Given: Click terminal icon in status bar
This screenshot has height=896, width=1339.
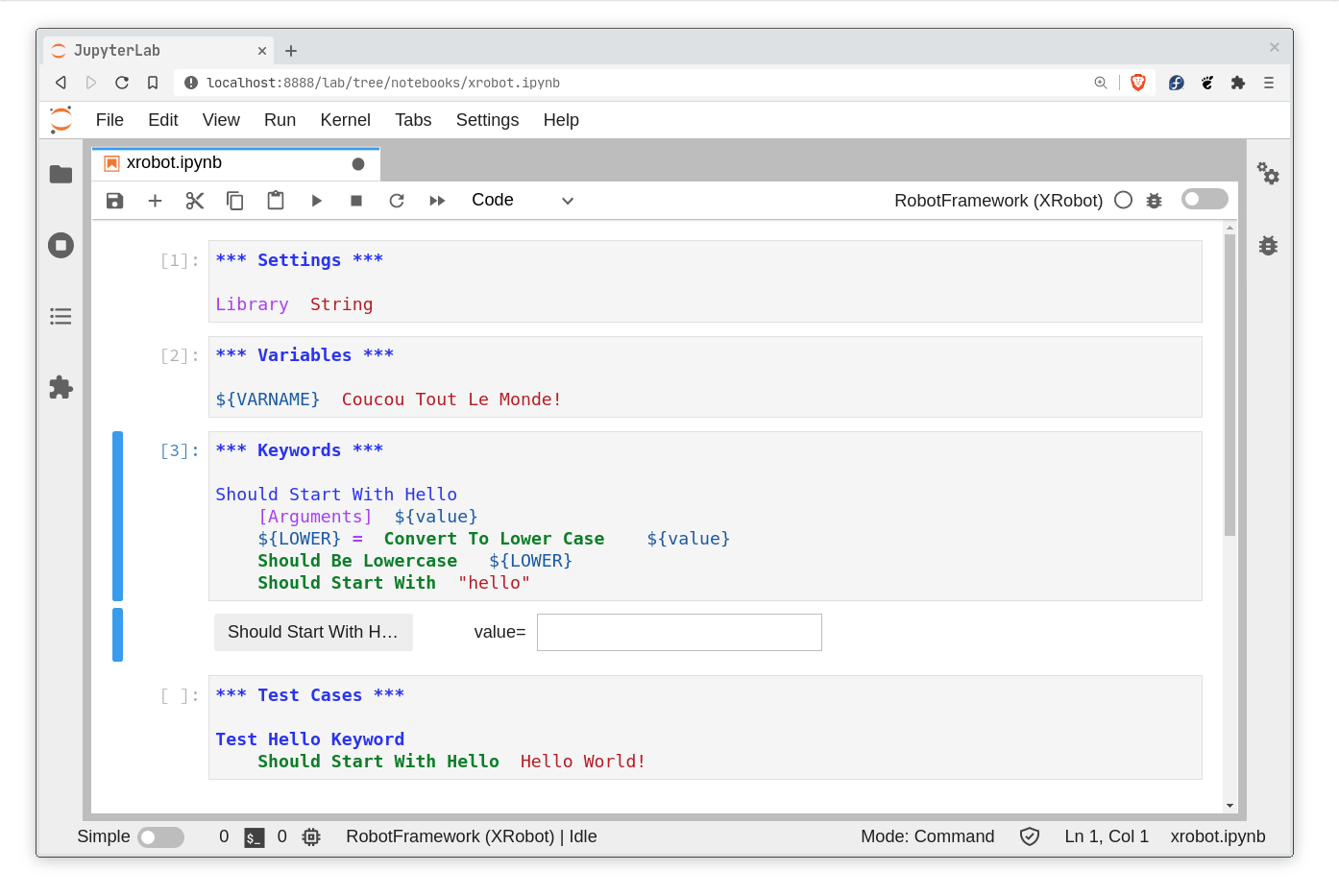Looking at the screenshot, I should (254, 837).
